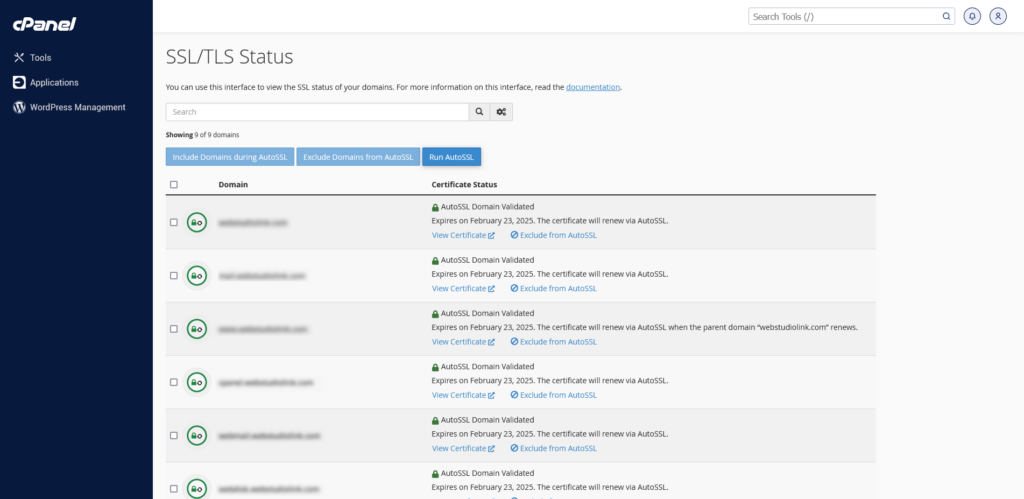Screen dimensions: 1024x499
Task: Select the checkbox for the third domain row
Action: click(x=174, y=328)
